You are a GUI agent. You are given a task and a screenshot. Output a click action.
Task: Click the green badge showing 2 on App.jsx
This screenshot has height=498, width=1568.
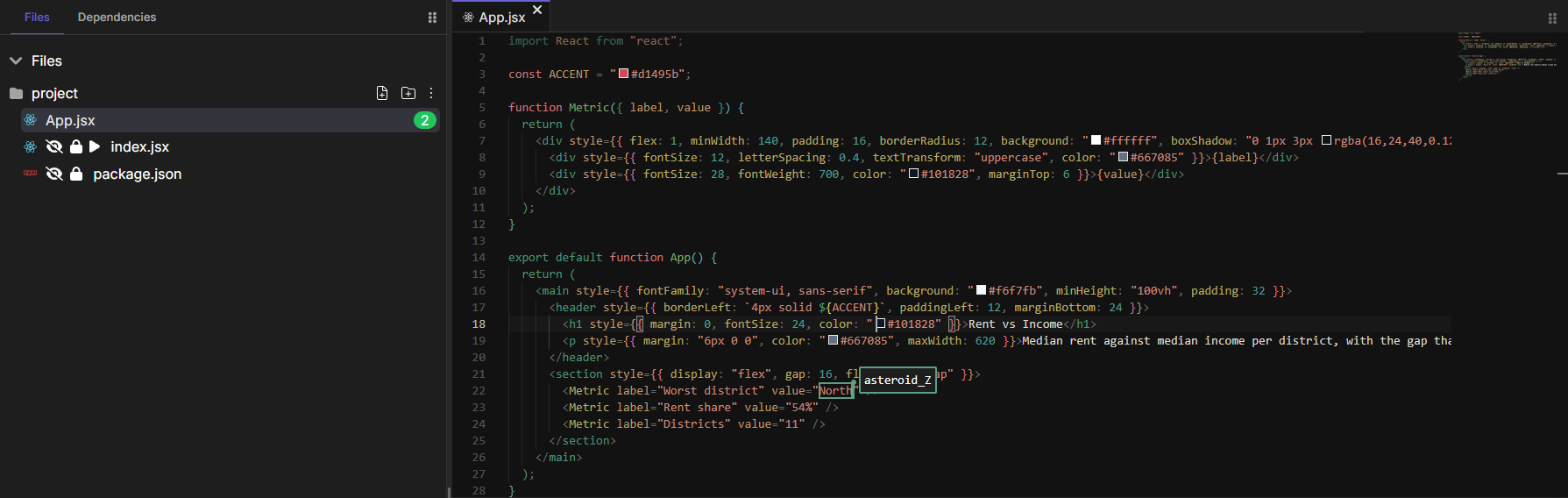(x=425, y=120)
